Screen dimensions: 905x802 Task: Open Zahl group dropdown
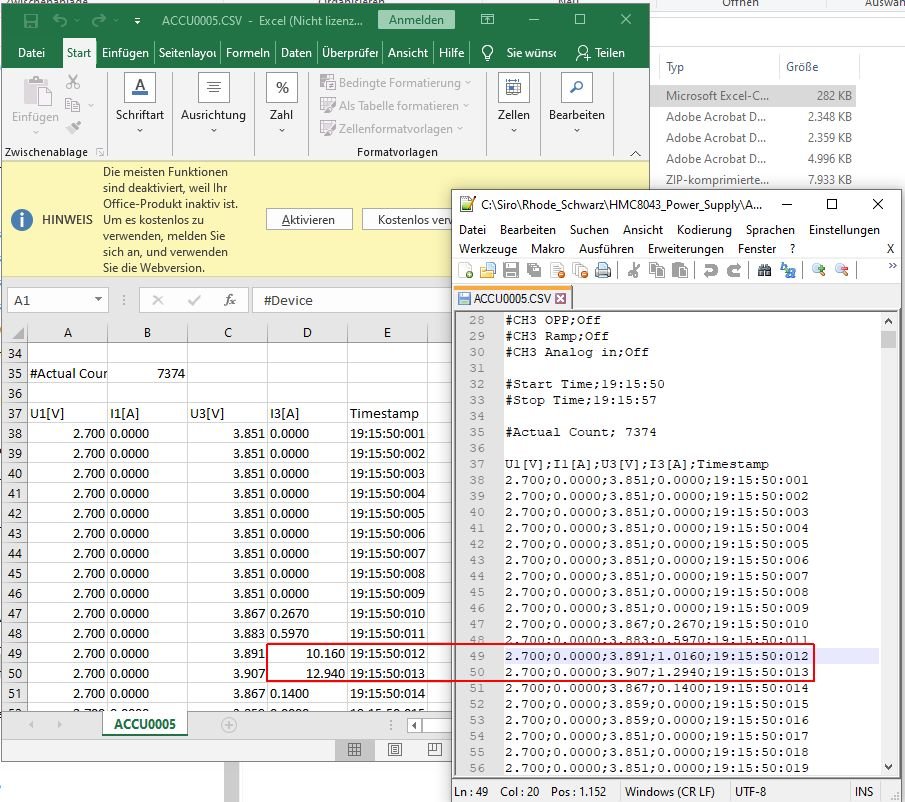click(282, 130)
